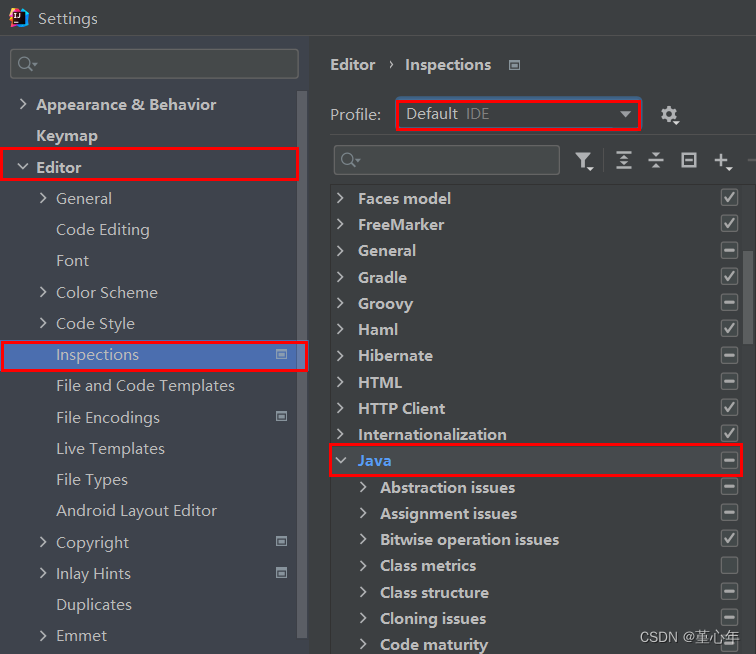Open the Font settings page
This screenshot has width=756, height=654.
tap(72, 260)
